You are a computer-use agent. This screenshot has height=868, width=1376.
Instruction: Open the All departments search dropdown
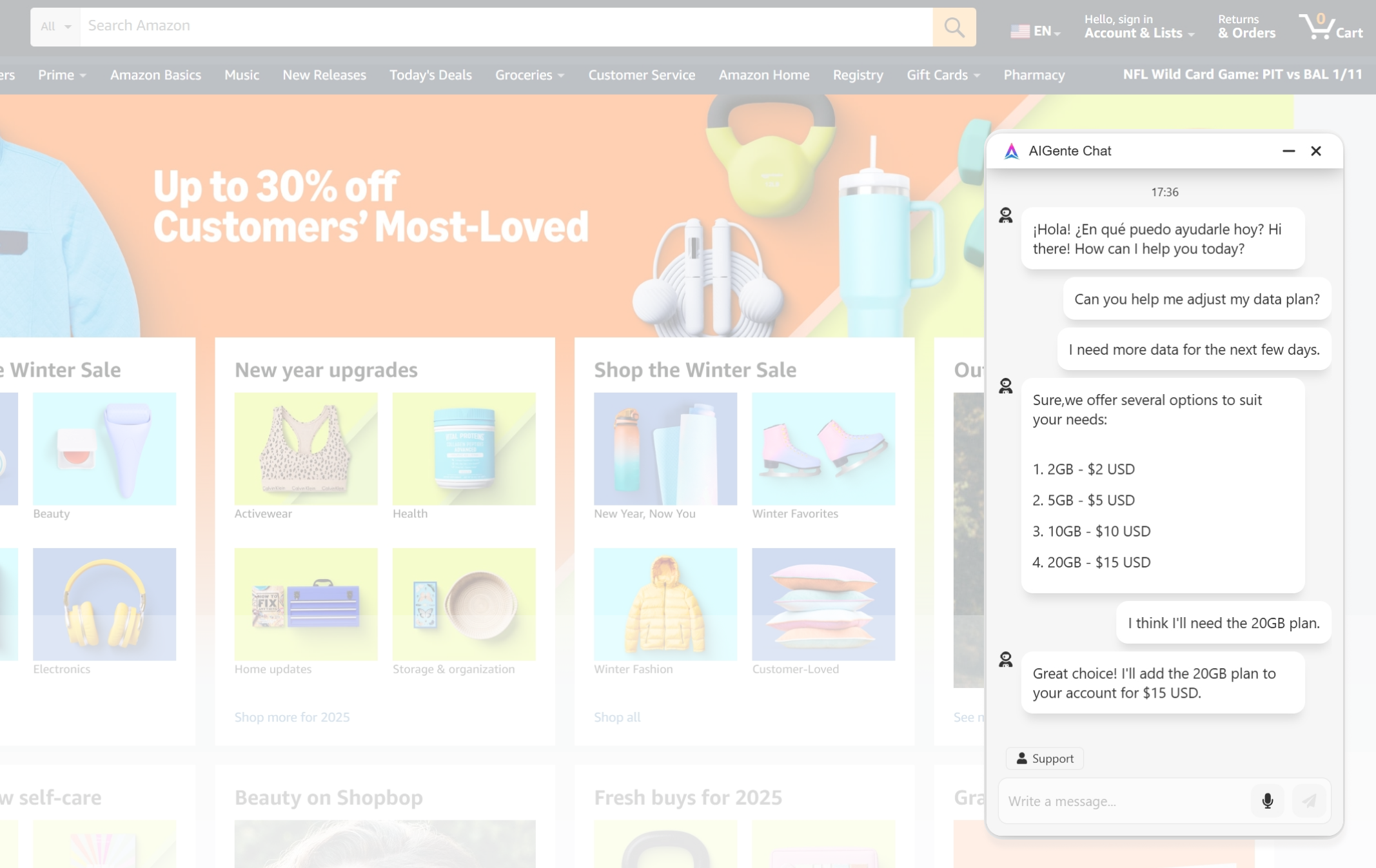point(55,27)
